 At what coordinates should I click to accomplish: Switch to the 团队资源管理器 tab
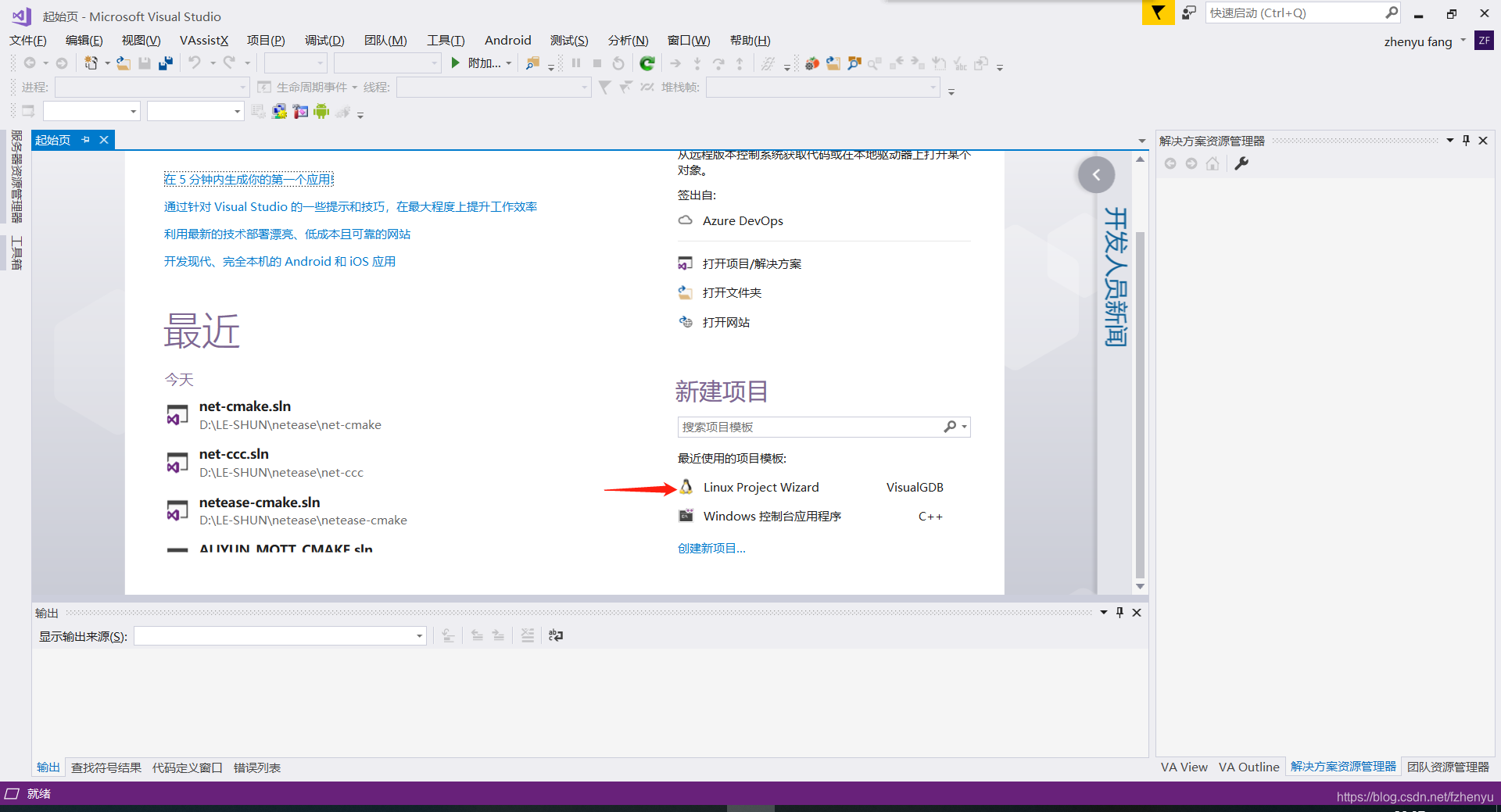pyautogui.click(x=1449, y=767)
